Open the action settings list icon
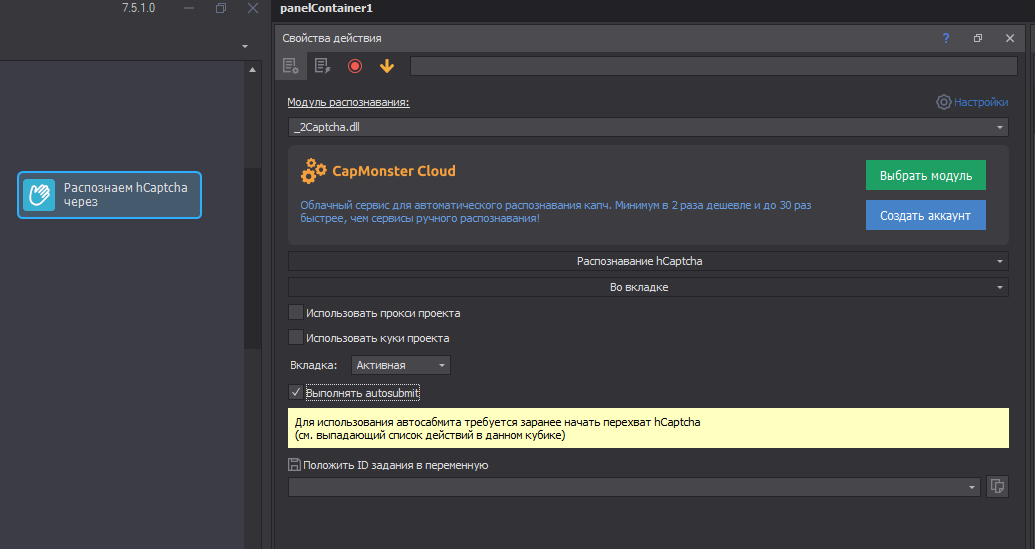The width and height of the screenshot is (1035, 549). [x=290, y=66]
